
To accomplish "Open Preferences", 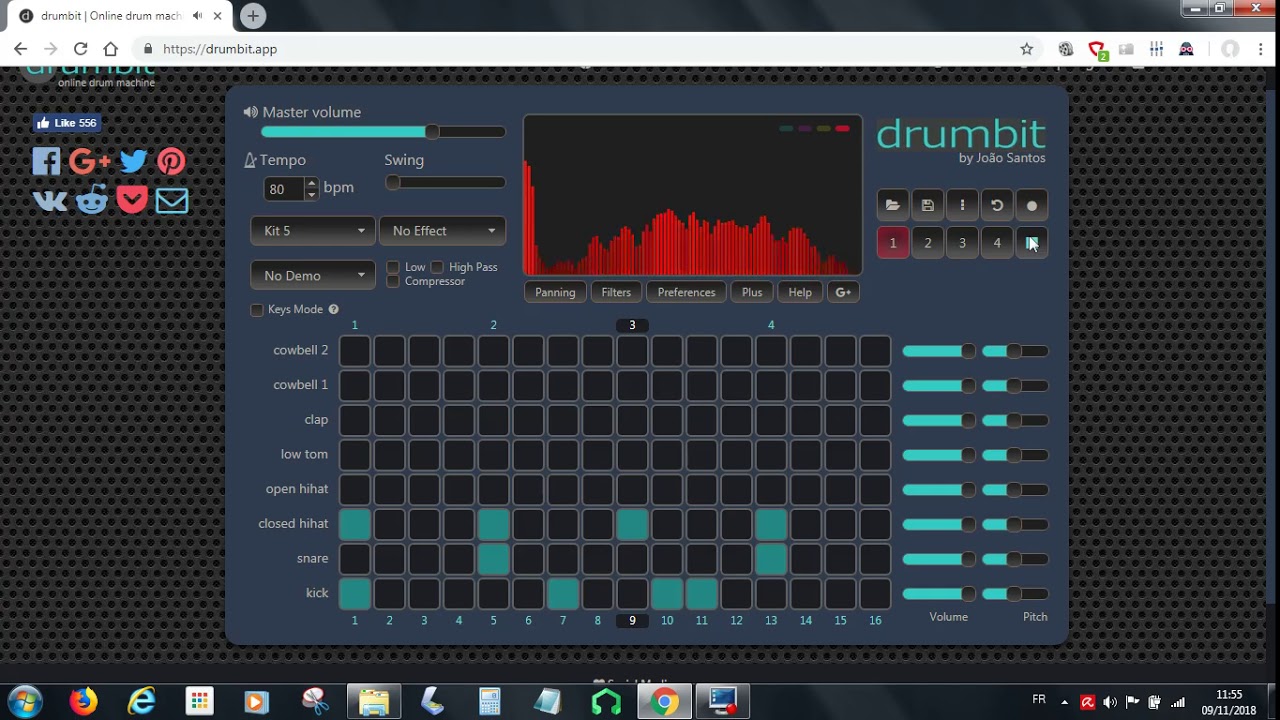I will pyautogui.click(x=686, y=292).
